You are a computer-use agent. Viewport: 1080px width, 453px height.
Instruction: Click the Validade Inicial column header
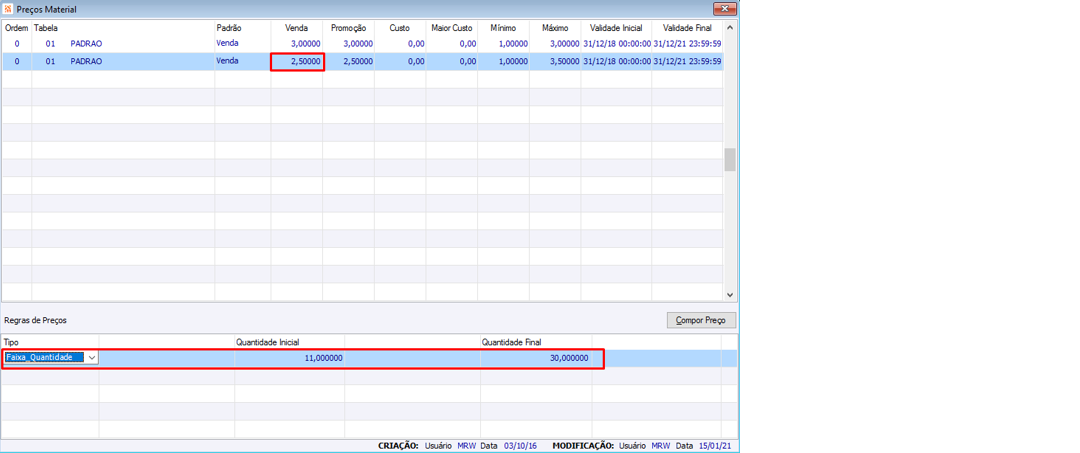click(x=616, y=28)
